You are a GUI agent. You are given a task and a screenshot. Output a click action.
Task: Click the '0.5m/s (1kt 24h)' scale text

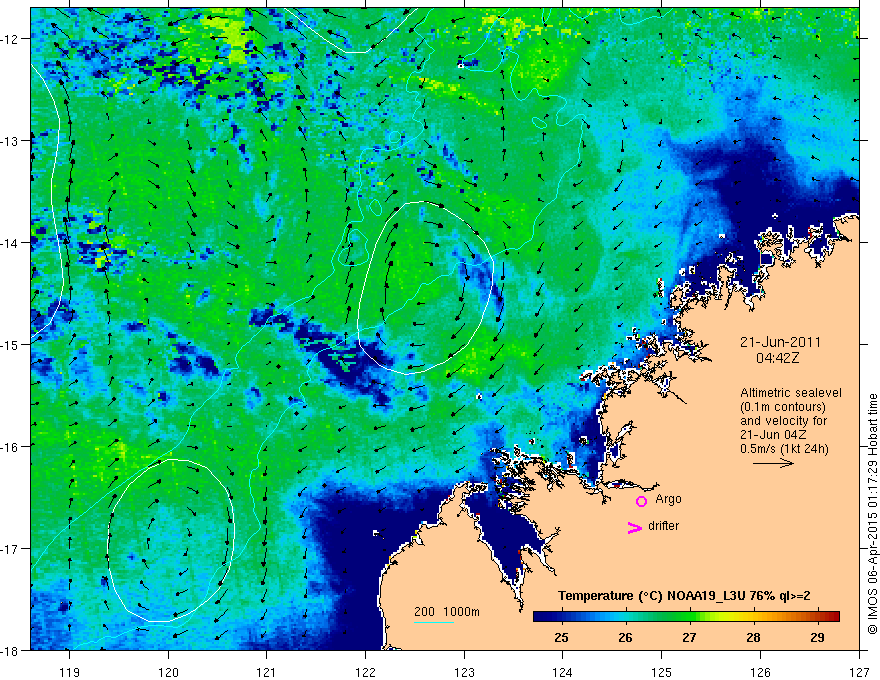(x=784, y=449)
